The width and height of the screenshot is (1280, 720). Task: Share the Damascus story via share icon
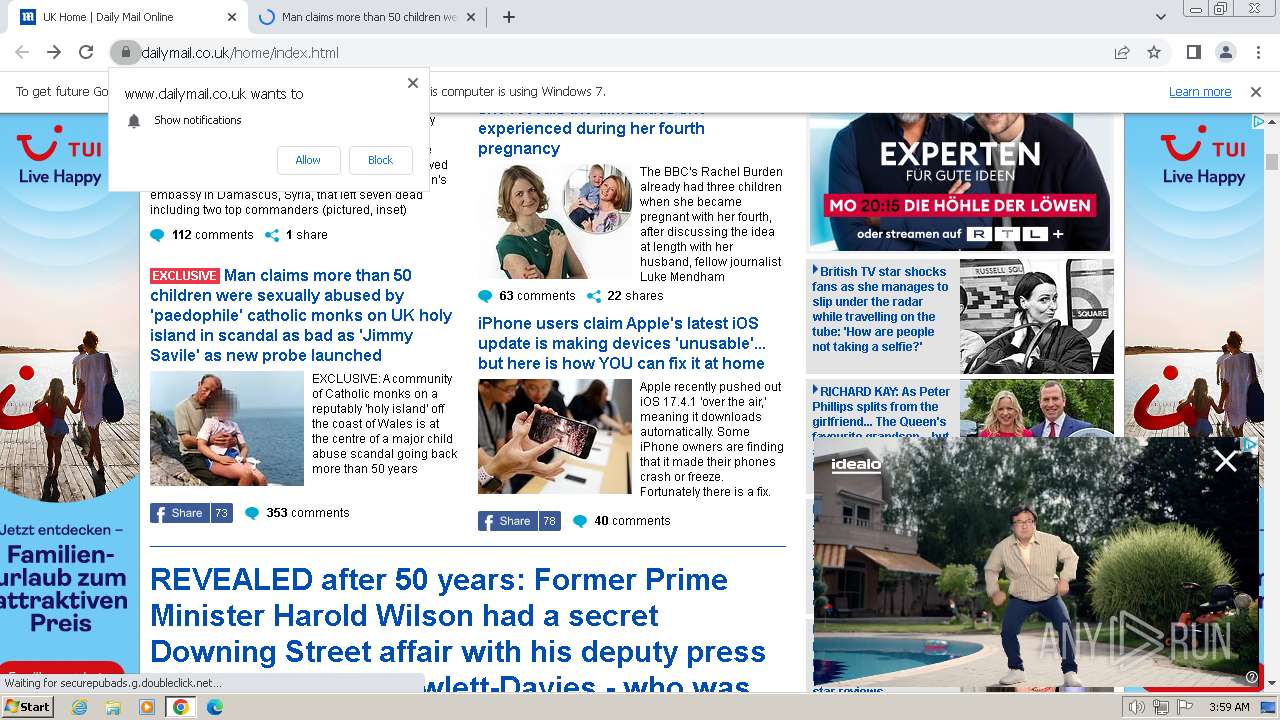point(272,235)
